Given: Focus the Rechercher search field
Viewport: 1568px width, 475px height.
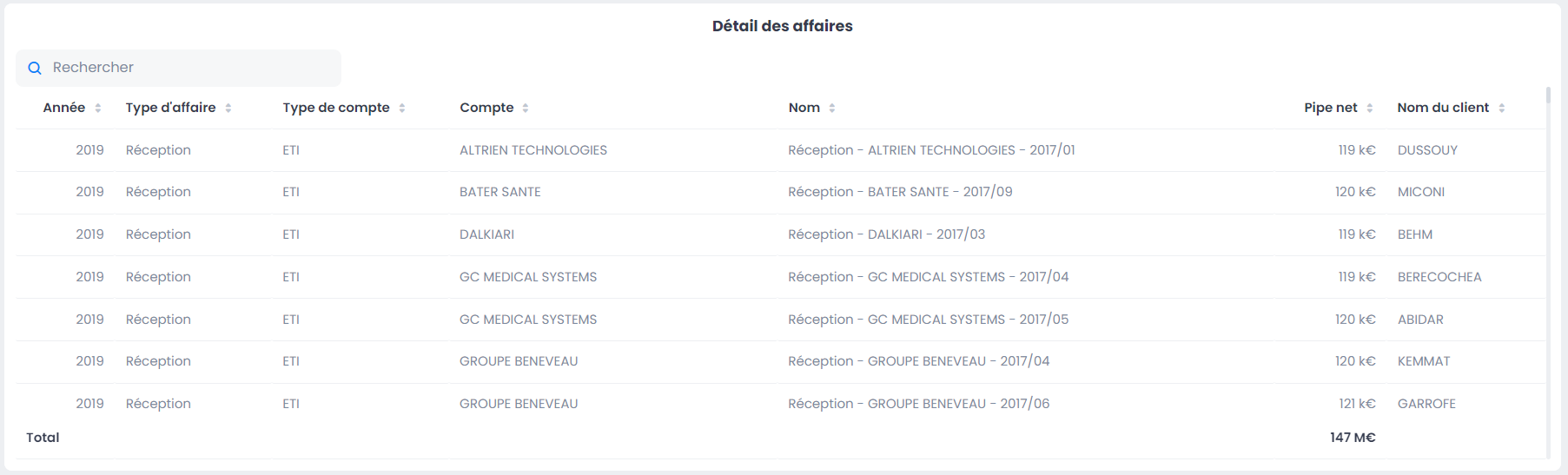Looking at the screenshot, I should (x=191, y=68).
